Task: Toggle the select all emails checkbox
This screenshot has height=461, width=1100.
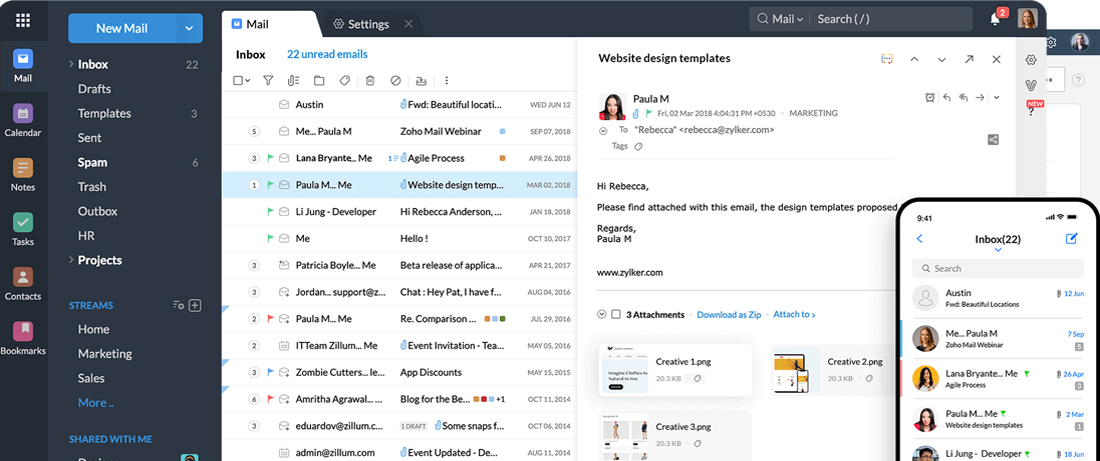Action: click(x=238, y=81)
